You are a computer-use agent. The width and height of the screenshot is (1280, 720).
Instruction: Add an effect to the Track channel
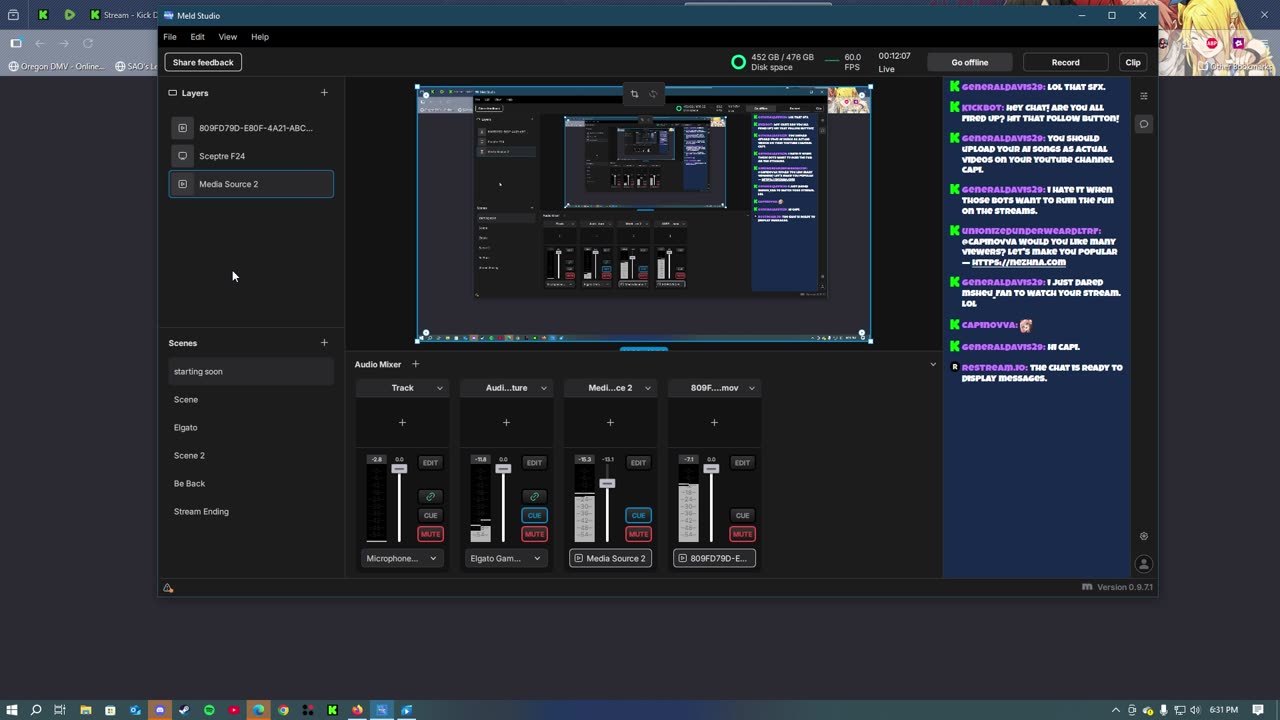coord(402,422)
